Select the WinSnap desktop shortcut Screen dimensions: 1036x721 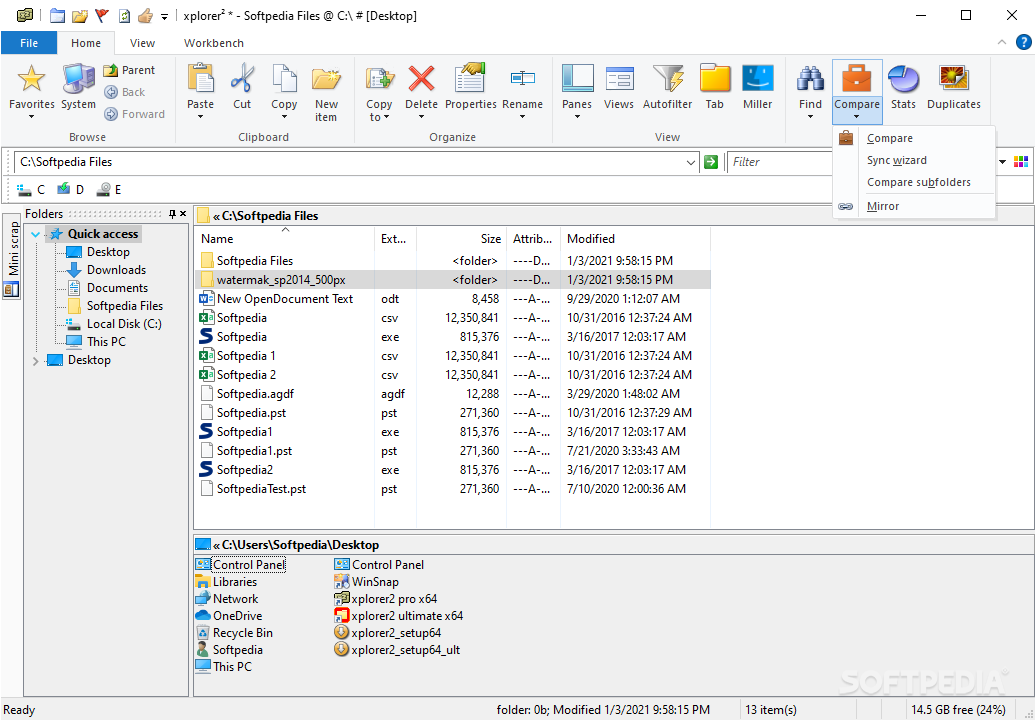[x=375, y=582]
